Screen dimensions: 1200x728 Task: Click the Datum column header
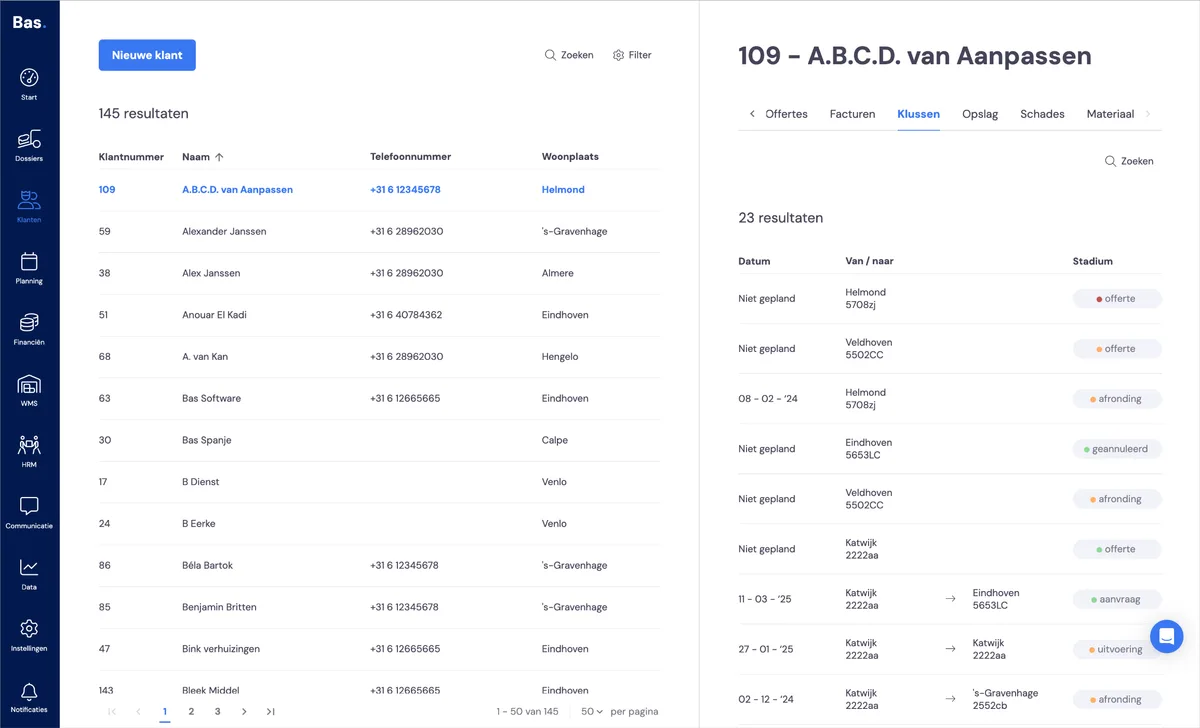(754, 261)
